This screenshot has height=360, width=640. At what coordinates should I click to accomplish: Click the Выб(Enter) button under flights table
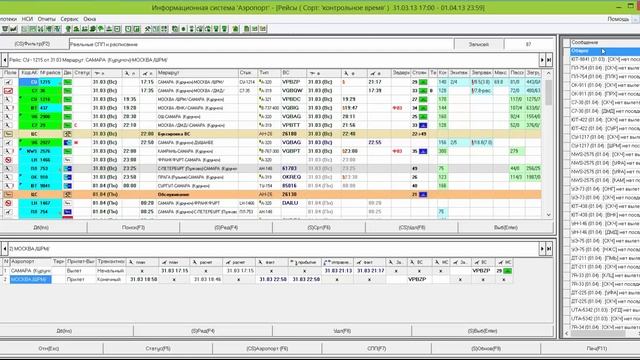pyautogui.click(x=505, y=227)
